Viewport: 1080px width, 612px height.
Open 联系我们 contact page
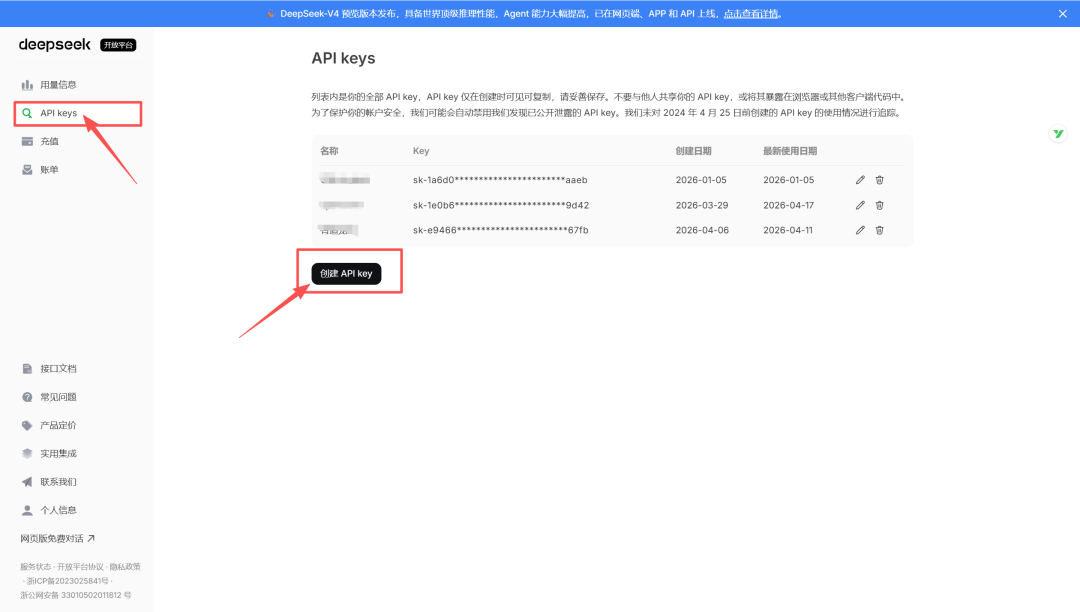(x=58, y=481)
